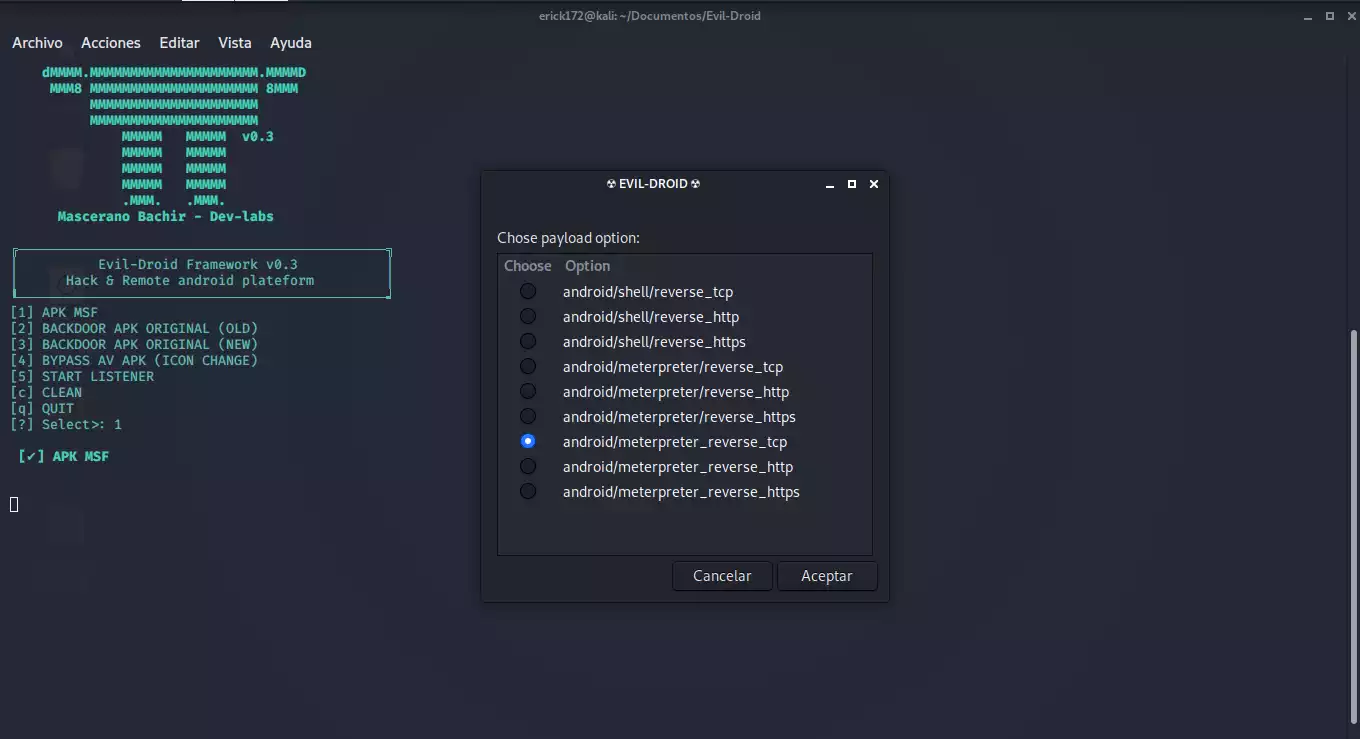The image size is (1360, 739).
Task: Click the terminal cursor block
Action: [14, 504]
